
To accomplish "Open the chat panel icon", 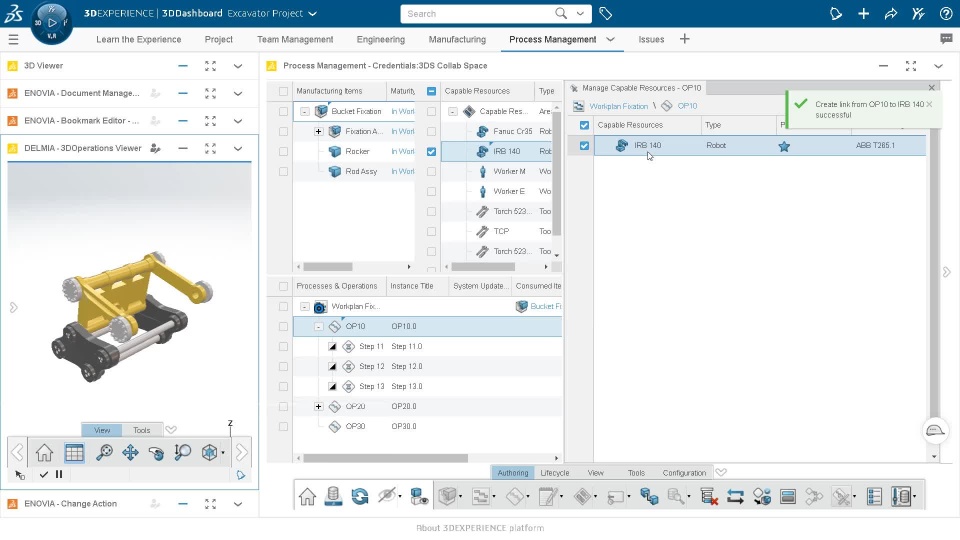I will (946, 39).
